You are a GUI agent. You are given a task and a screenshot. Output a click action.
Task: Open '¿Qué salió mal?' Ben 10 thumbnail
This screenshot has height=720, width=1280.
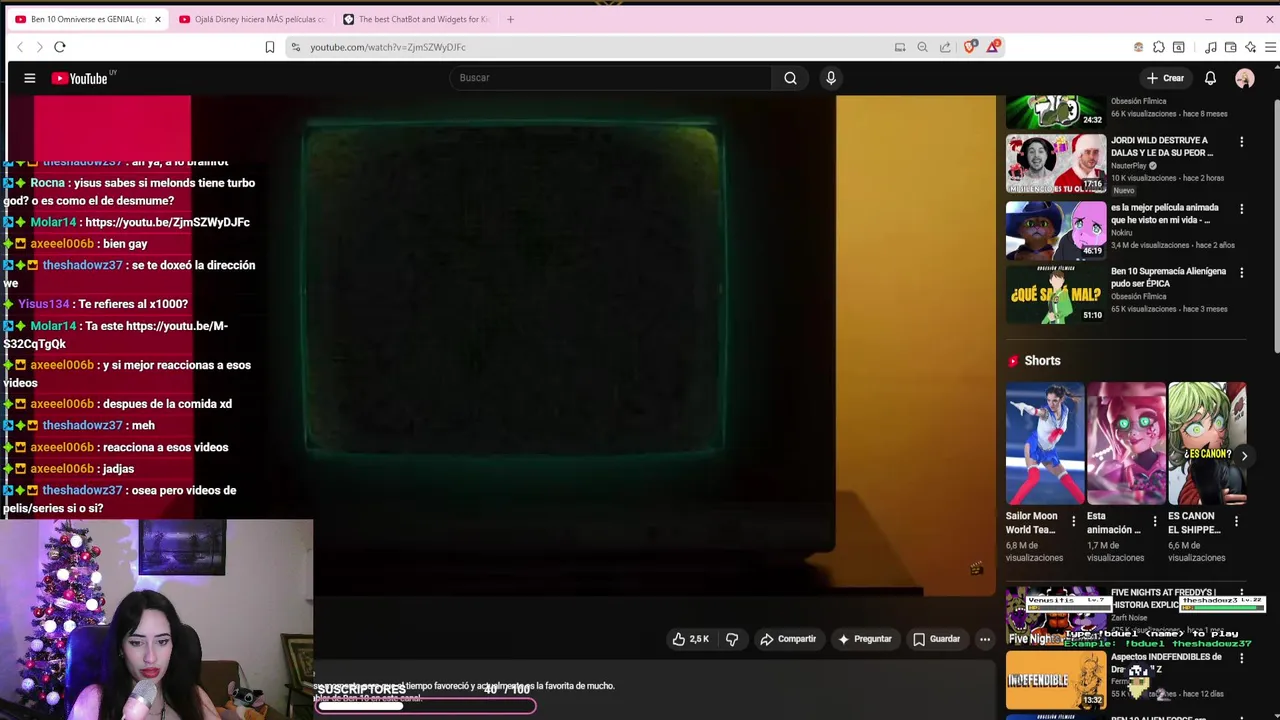[x=1056, y=294]
